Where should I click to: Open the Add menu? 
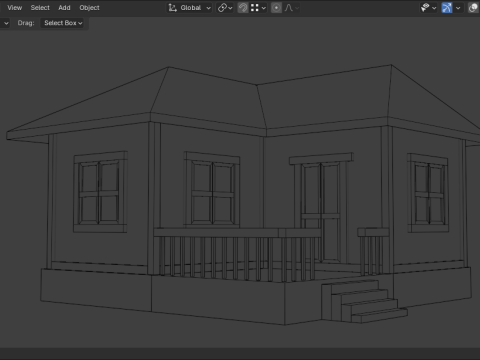point(64,8)
